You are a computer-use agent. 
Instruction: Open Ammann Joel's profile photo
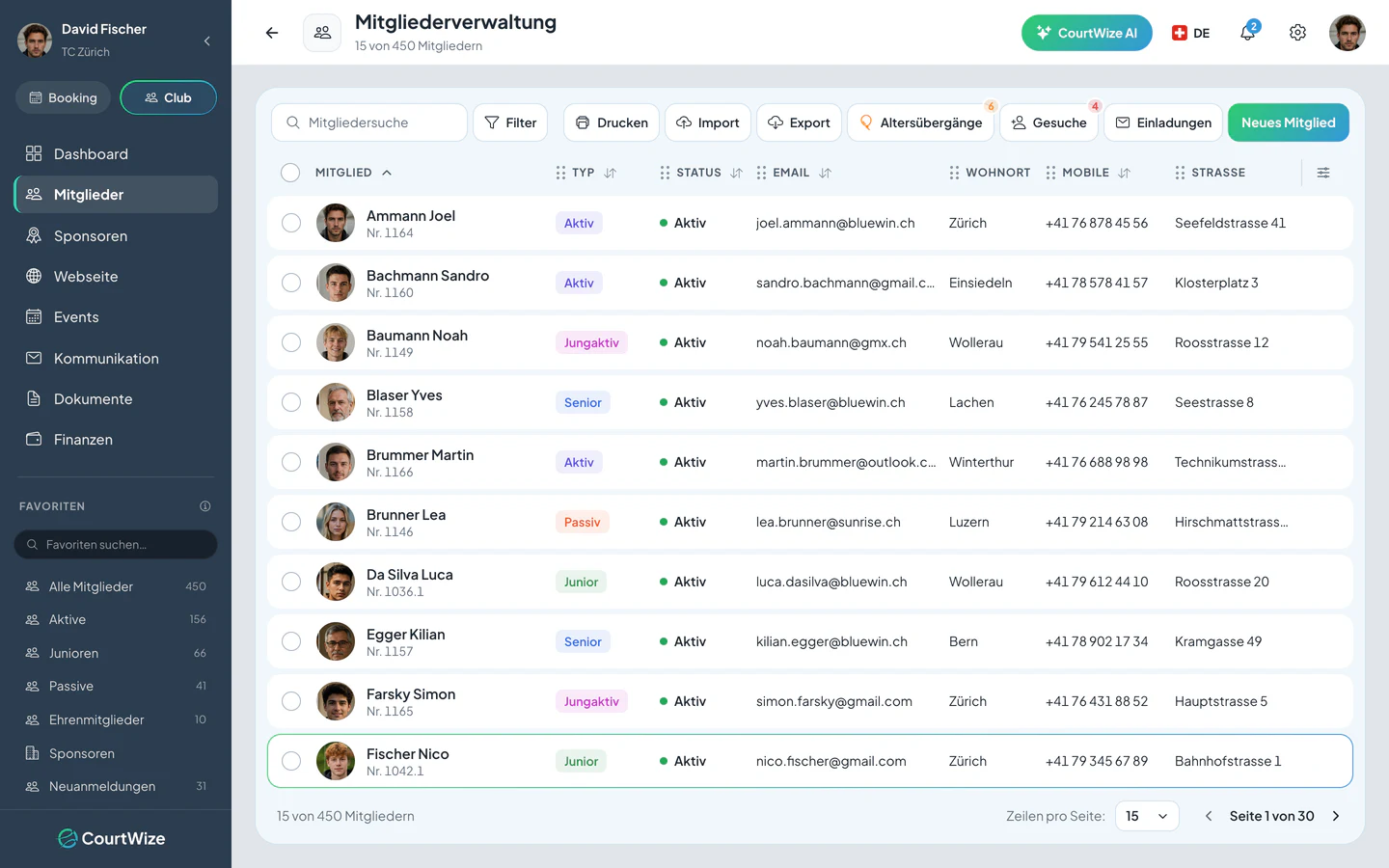pyautogui.click(x=336, y=223)
